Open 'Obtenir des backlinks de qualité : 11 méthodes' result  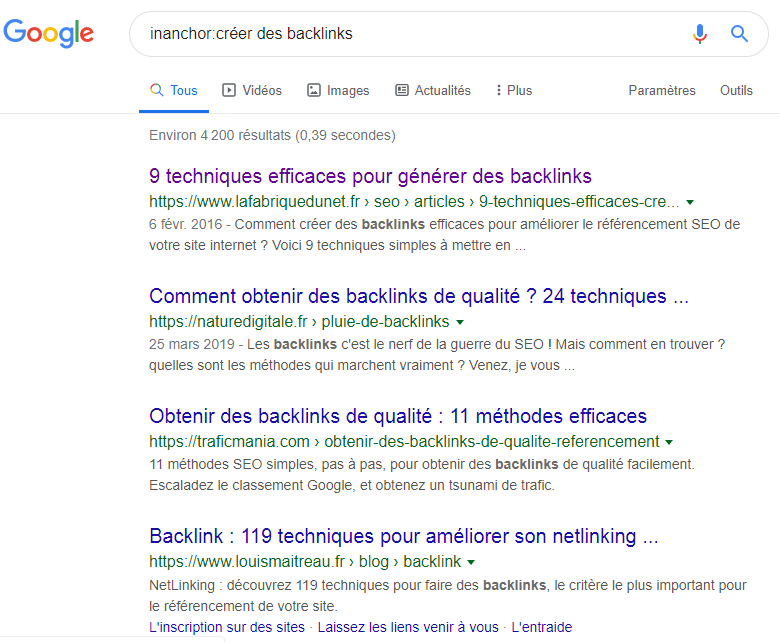[398, 416]
